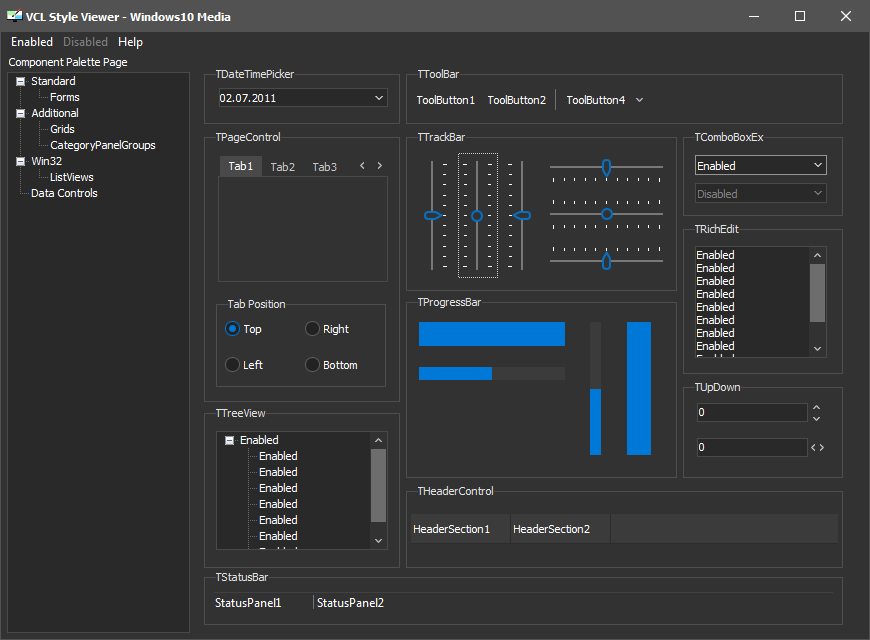870x640 pixels.
Task: Select the Forms item in the palette tree
Action: (64, 98)
